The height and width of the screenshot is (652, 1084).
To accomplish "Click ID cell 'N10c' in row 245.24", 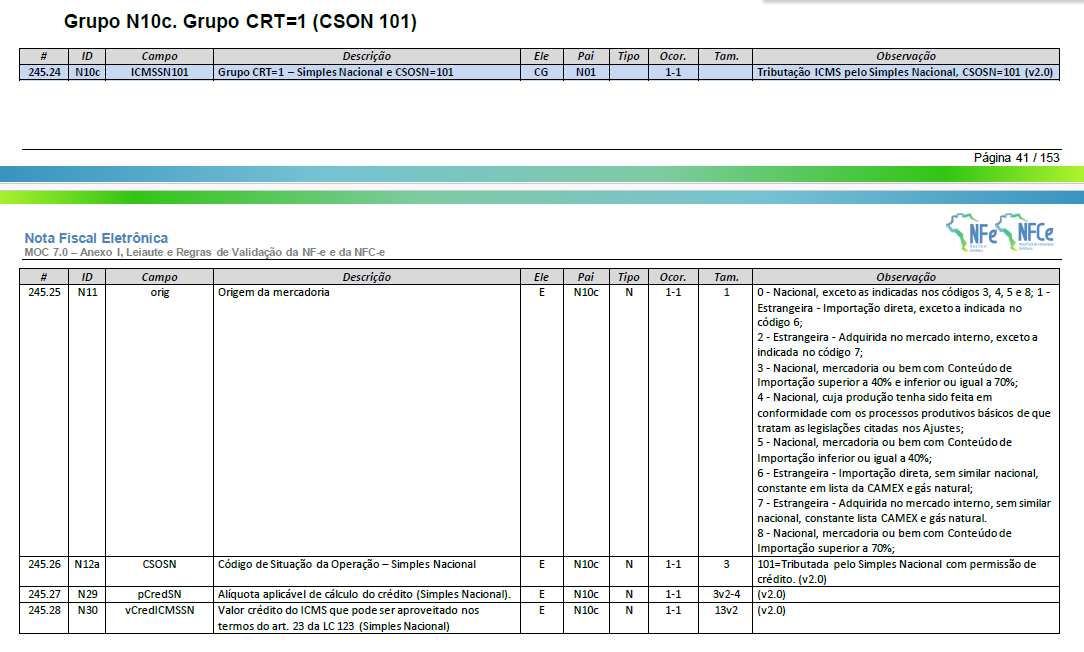I will click(87, 72).
